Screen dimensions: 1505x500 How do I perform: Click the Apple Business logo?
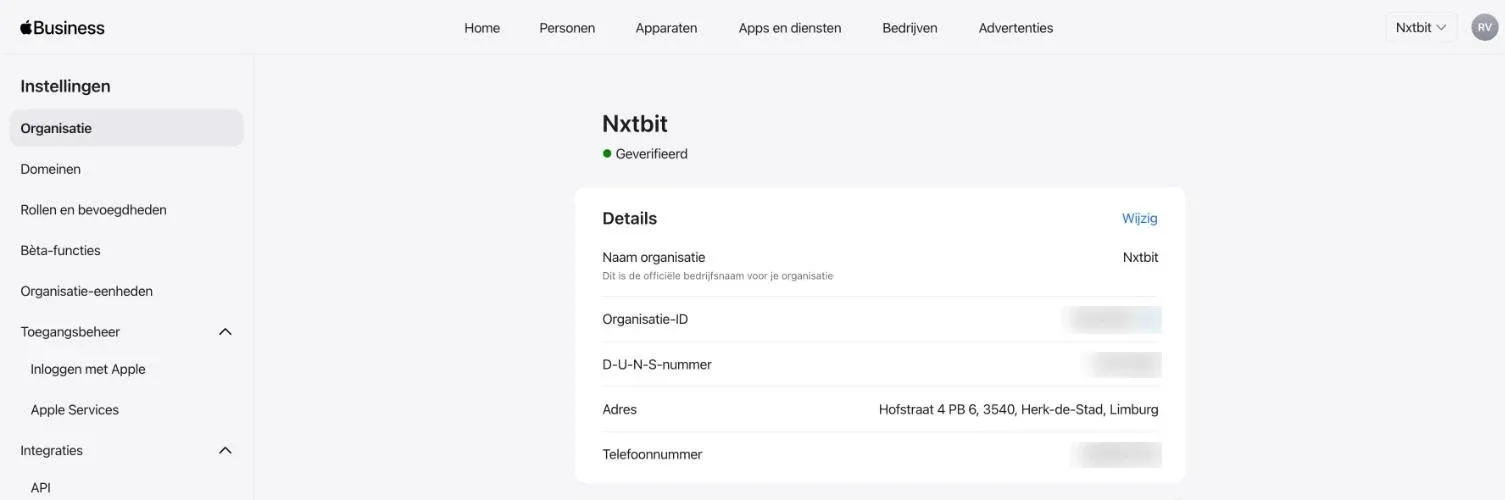(62, 28)
